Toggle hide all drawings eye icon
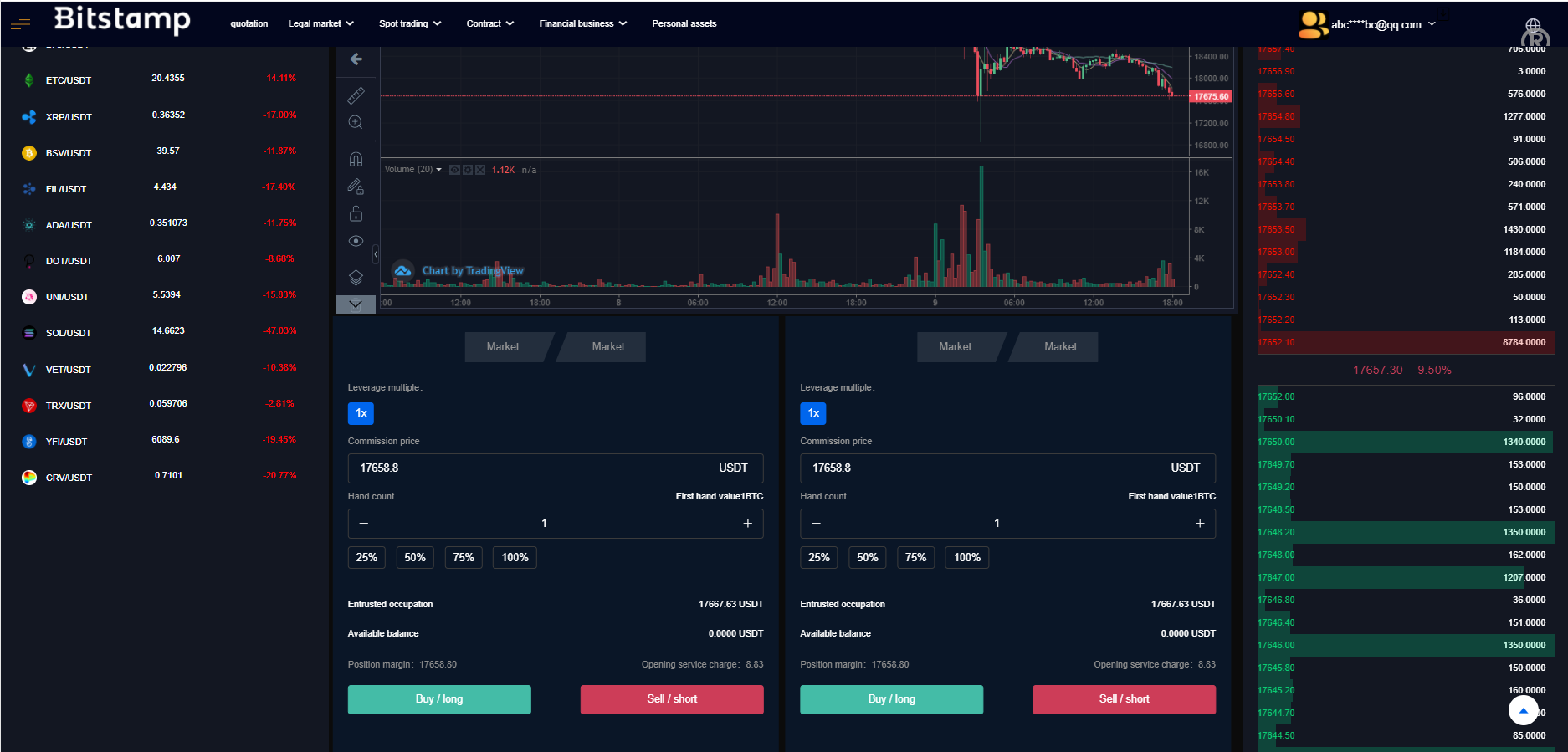 (356, 241)
